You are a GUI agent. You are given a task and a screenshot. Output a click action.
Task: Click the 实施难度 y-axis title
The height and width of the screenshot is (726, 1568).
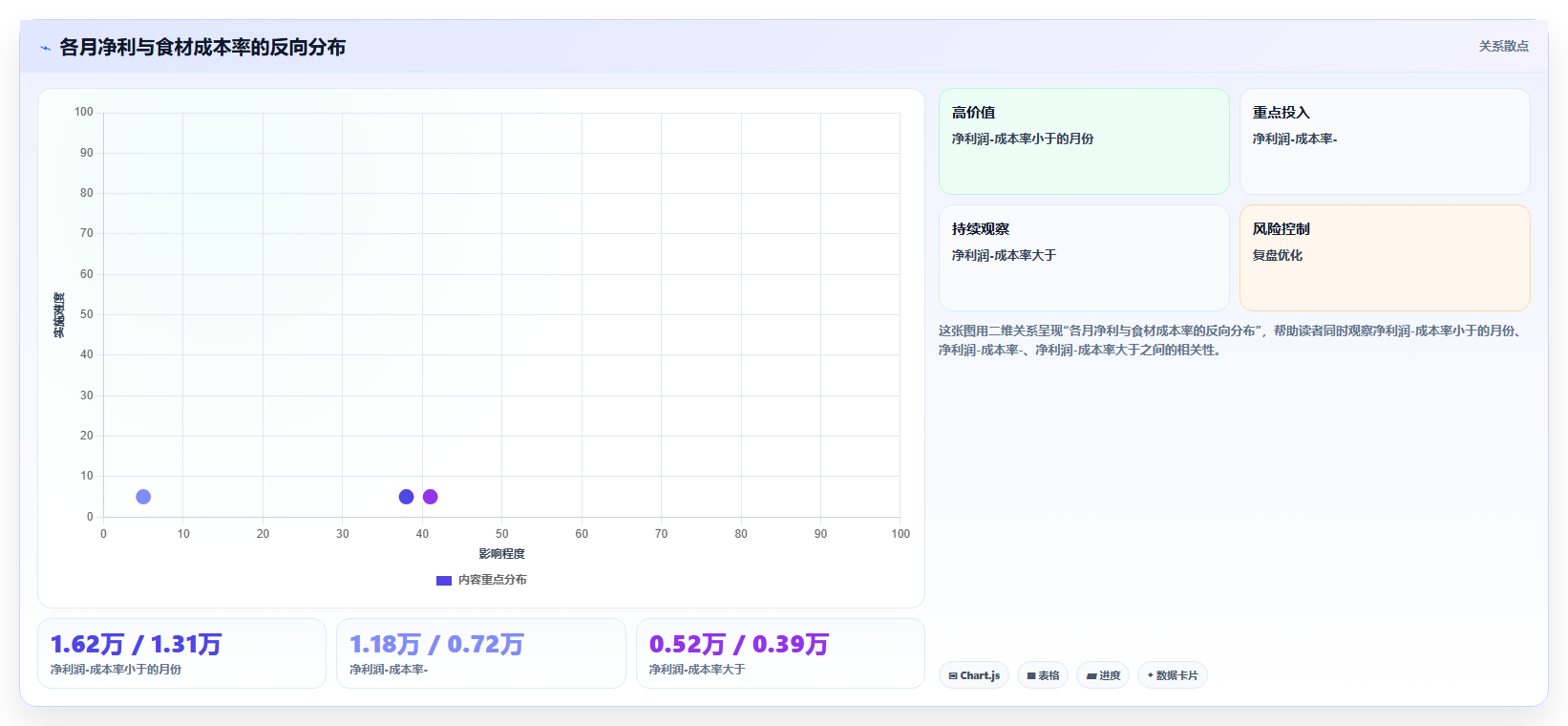(x=59, y=315)
